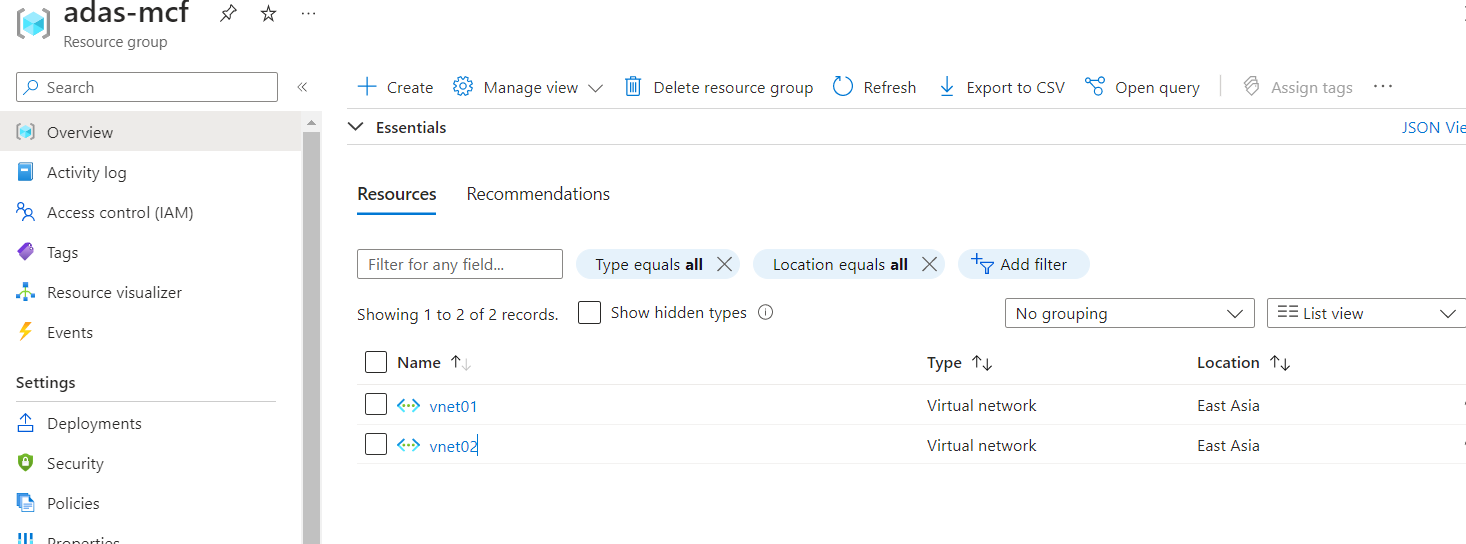Click the Access control (IAM) icon
The width and height of the screenshot is (1466, 544).
26,212
